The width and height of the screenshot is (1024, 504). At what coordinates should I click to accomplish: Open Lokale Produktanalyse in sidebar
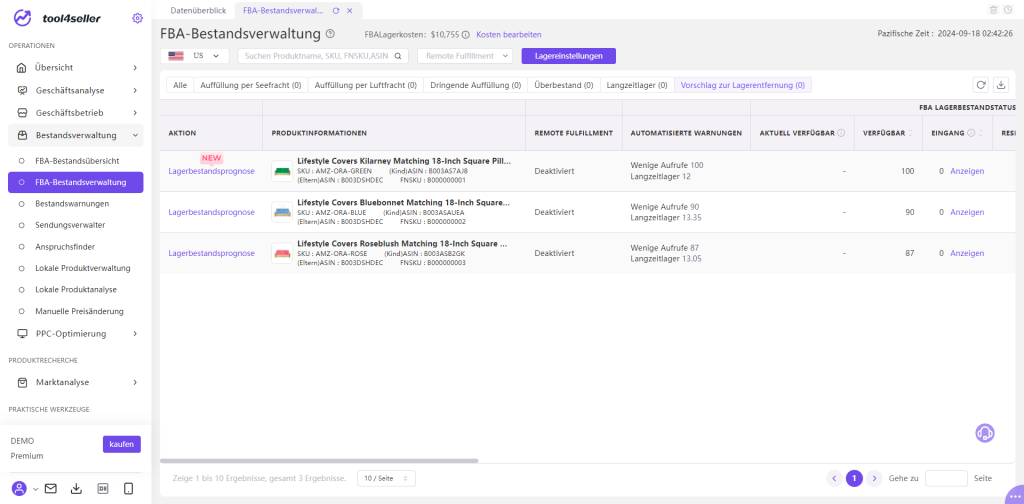(x=76, y=289)
